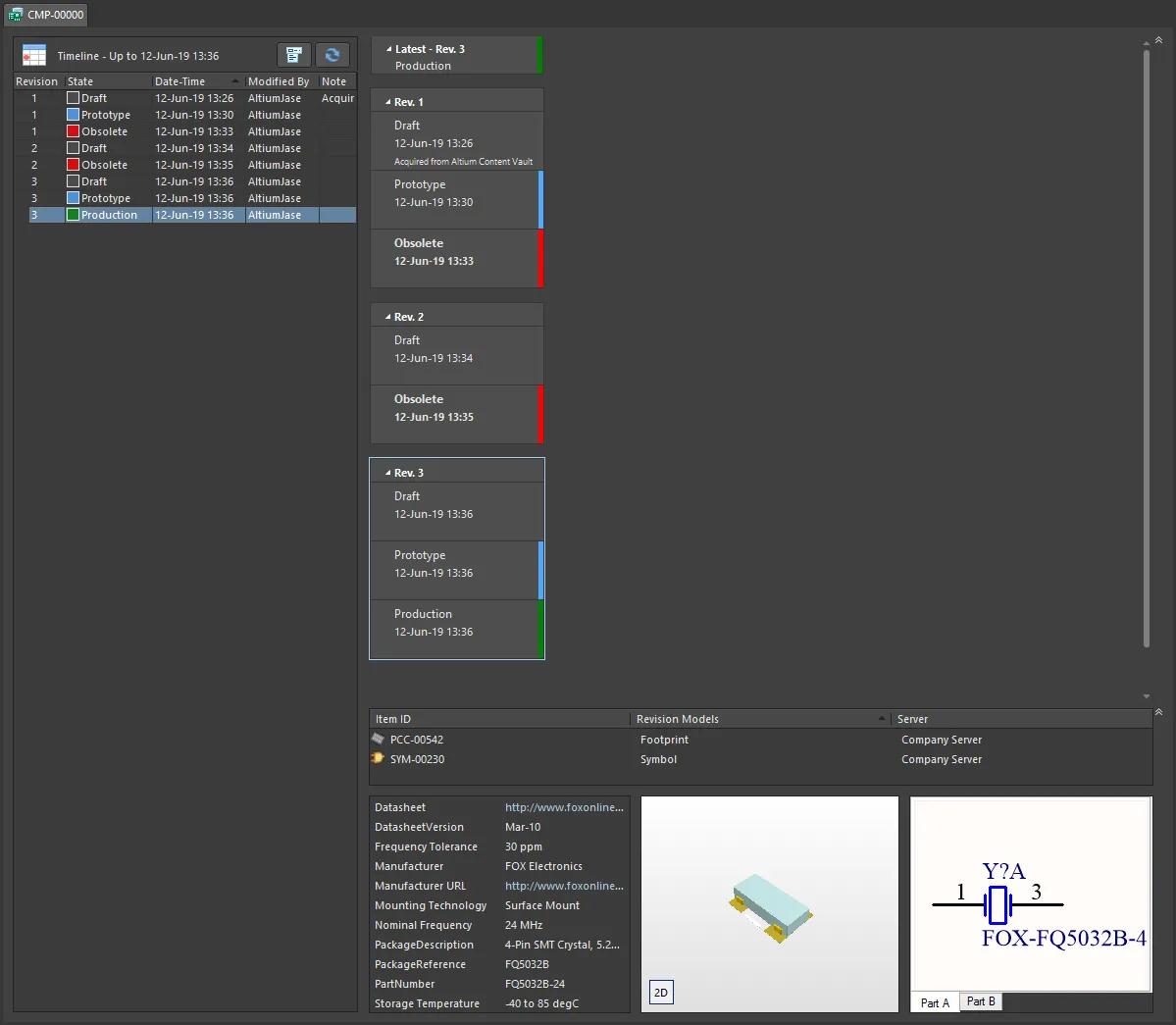The width and height of the screenshot is (1176, 1025).
Task: Collapse the Rev. 1 section
Action: pyautogui.click(x=388, y=102)
